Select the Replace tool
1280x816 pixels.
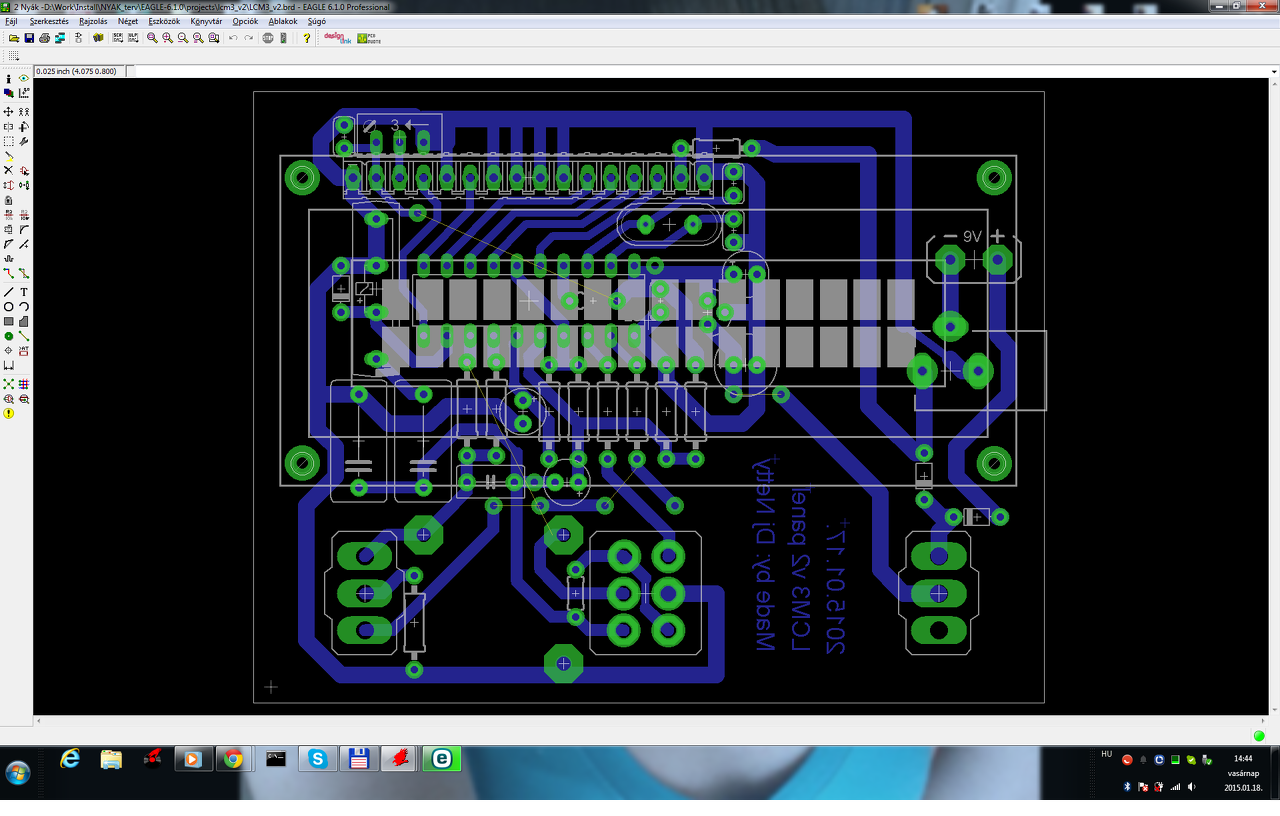pyautogui.click(x=24, y=185)
